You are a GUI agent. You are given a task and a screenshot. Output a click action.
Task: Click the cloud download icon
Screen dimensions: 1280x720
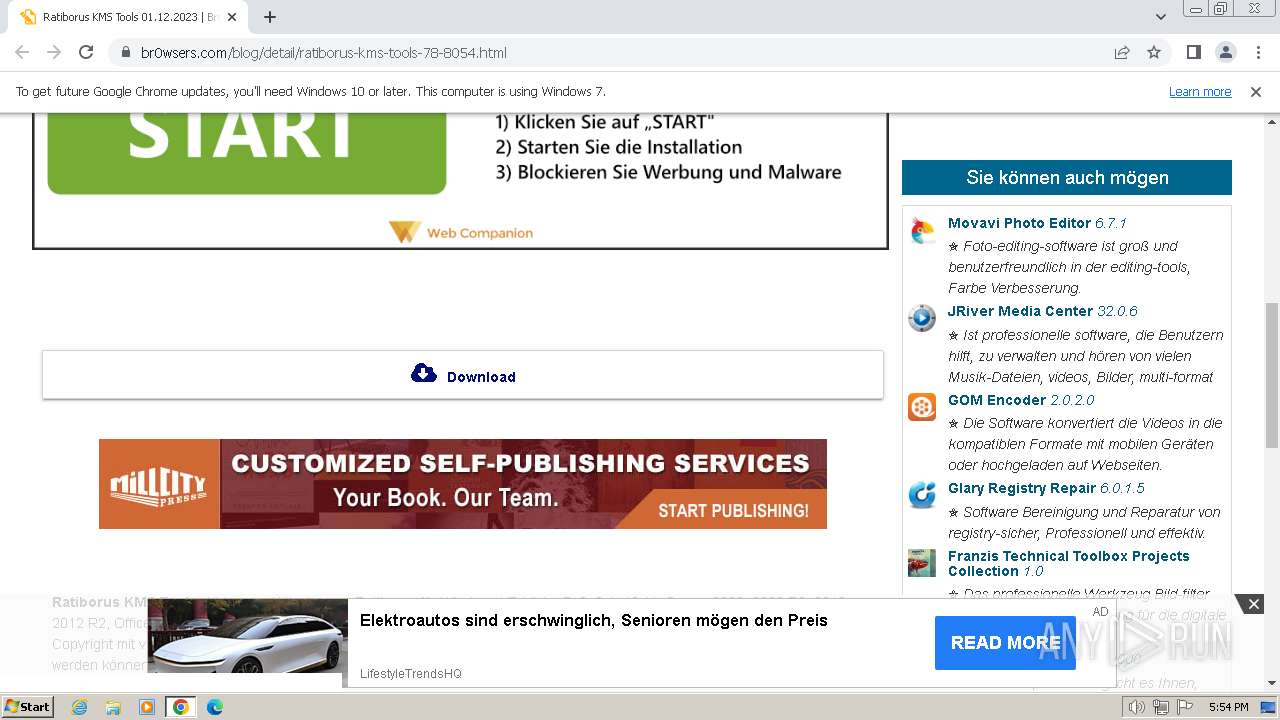pyautogui.click(x=424, y=373)
